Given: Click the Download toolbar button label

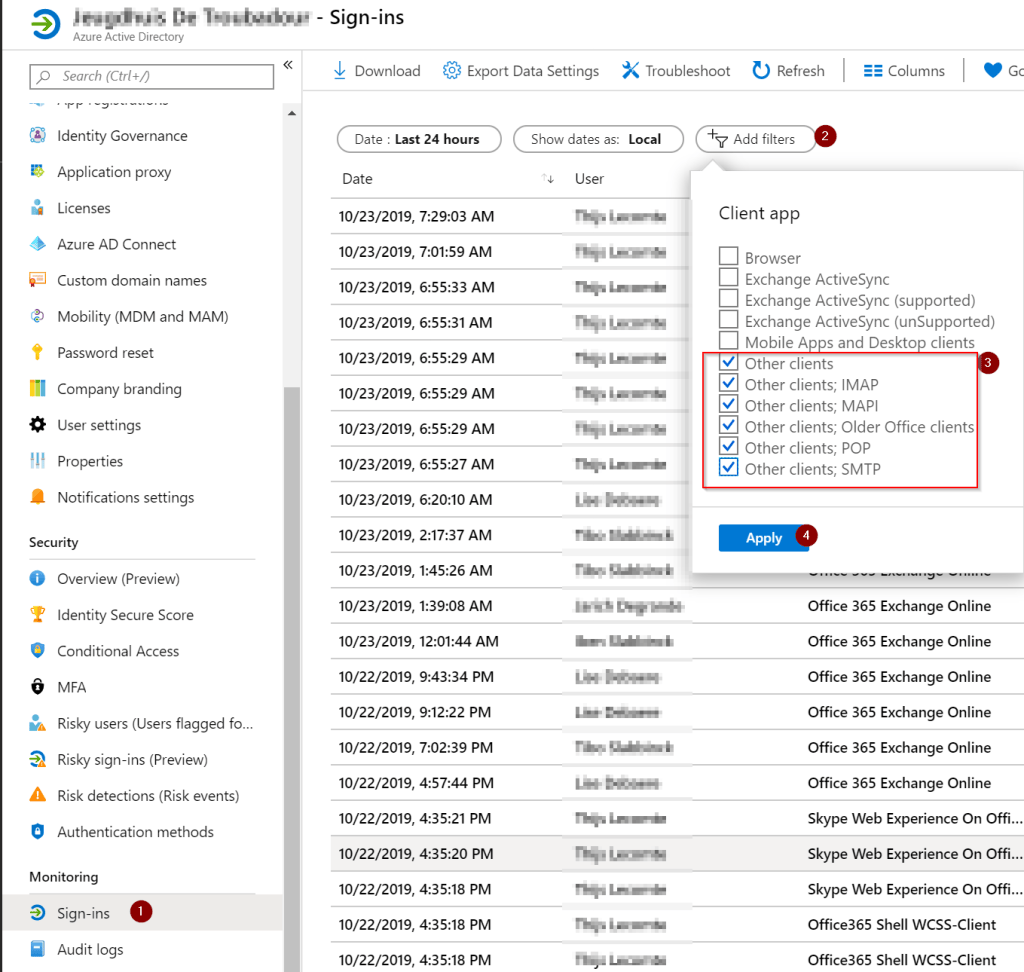Looking at the screenshot, I should pos(387,71).
